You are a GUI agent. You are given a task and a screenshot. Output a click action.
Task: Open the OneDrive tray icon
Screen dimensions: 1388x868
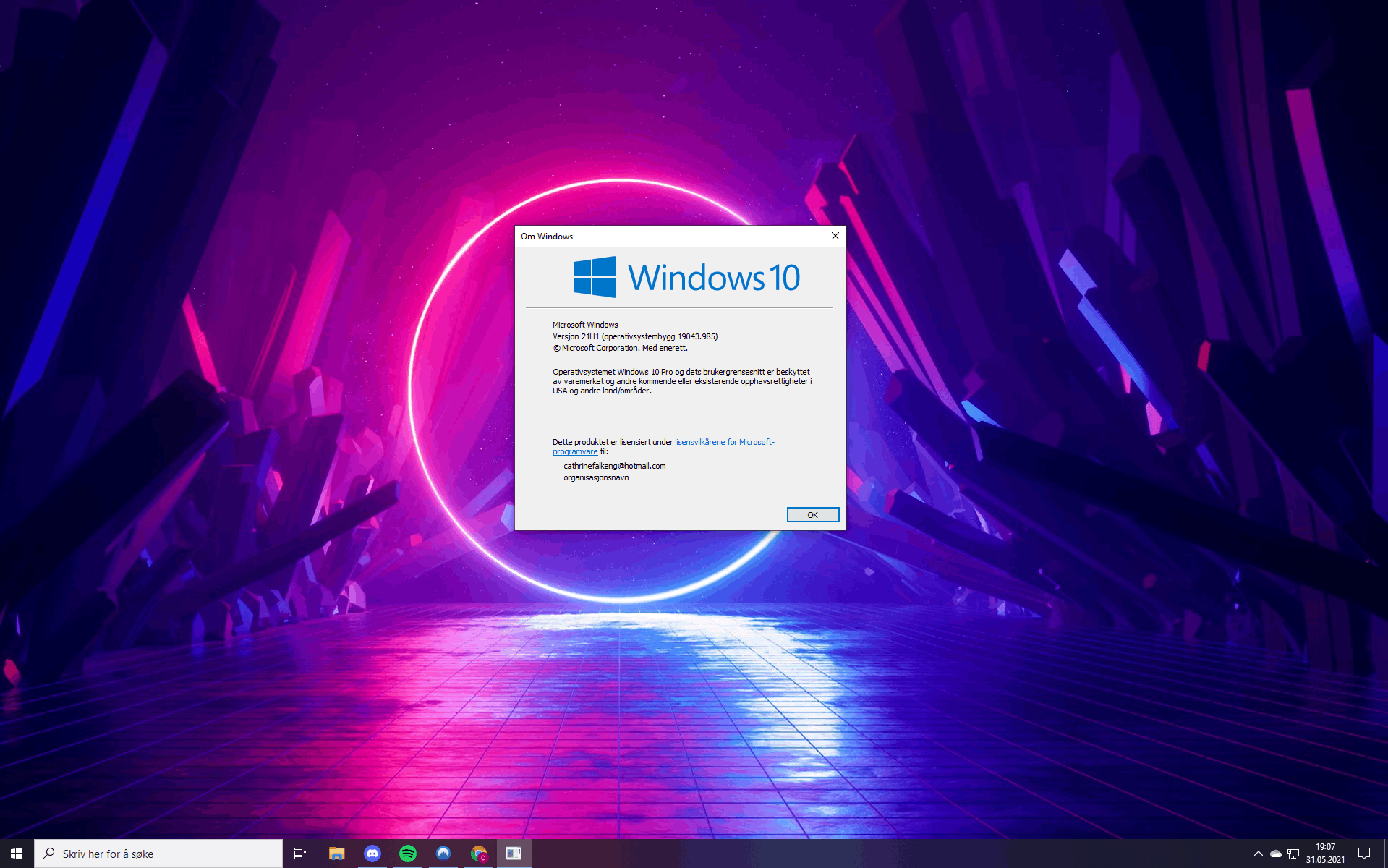1276,854
